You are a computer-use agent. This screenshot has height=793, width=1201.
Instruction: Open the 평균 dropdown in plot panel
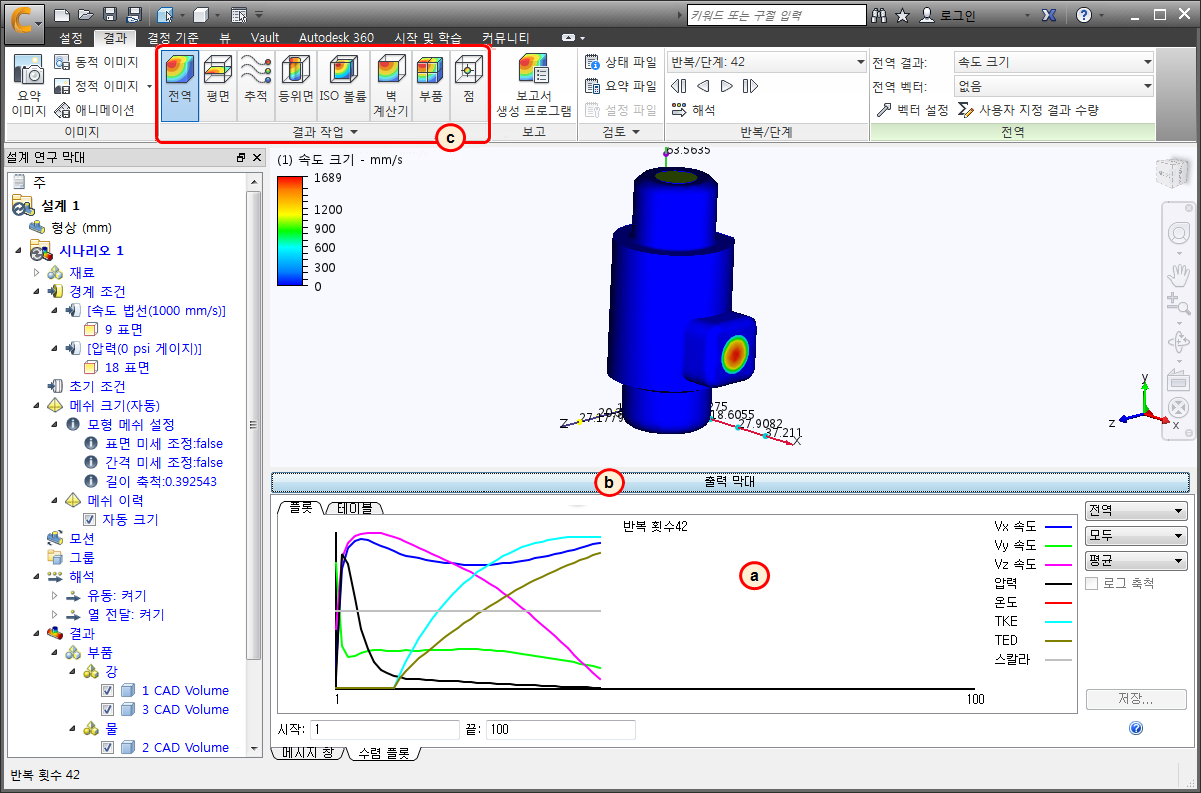1136,560
